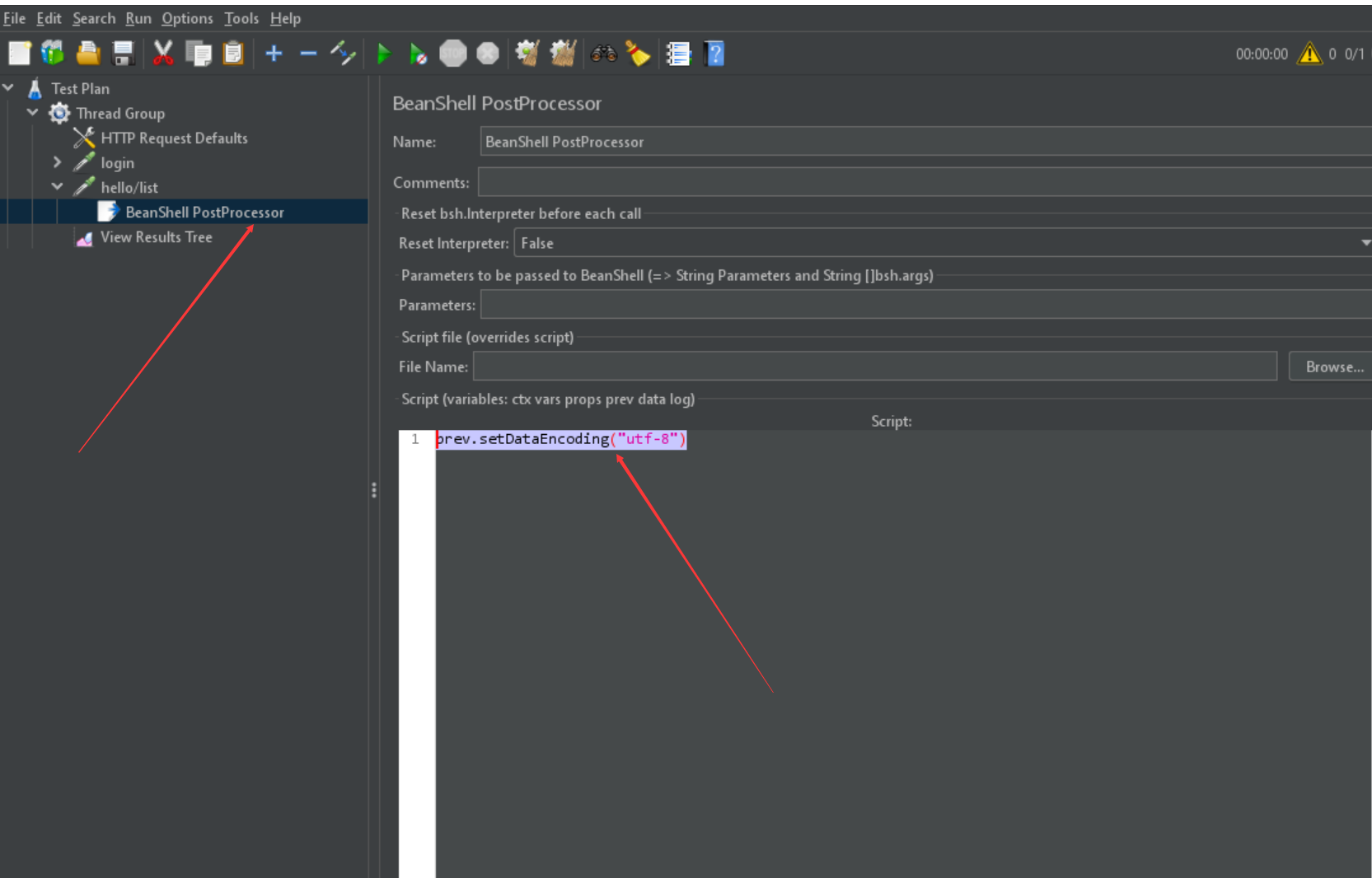Select Test Plan in the tree

point(80,88)
